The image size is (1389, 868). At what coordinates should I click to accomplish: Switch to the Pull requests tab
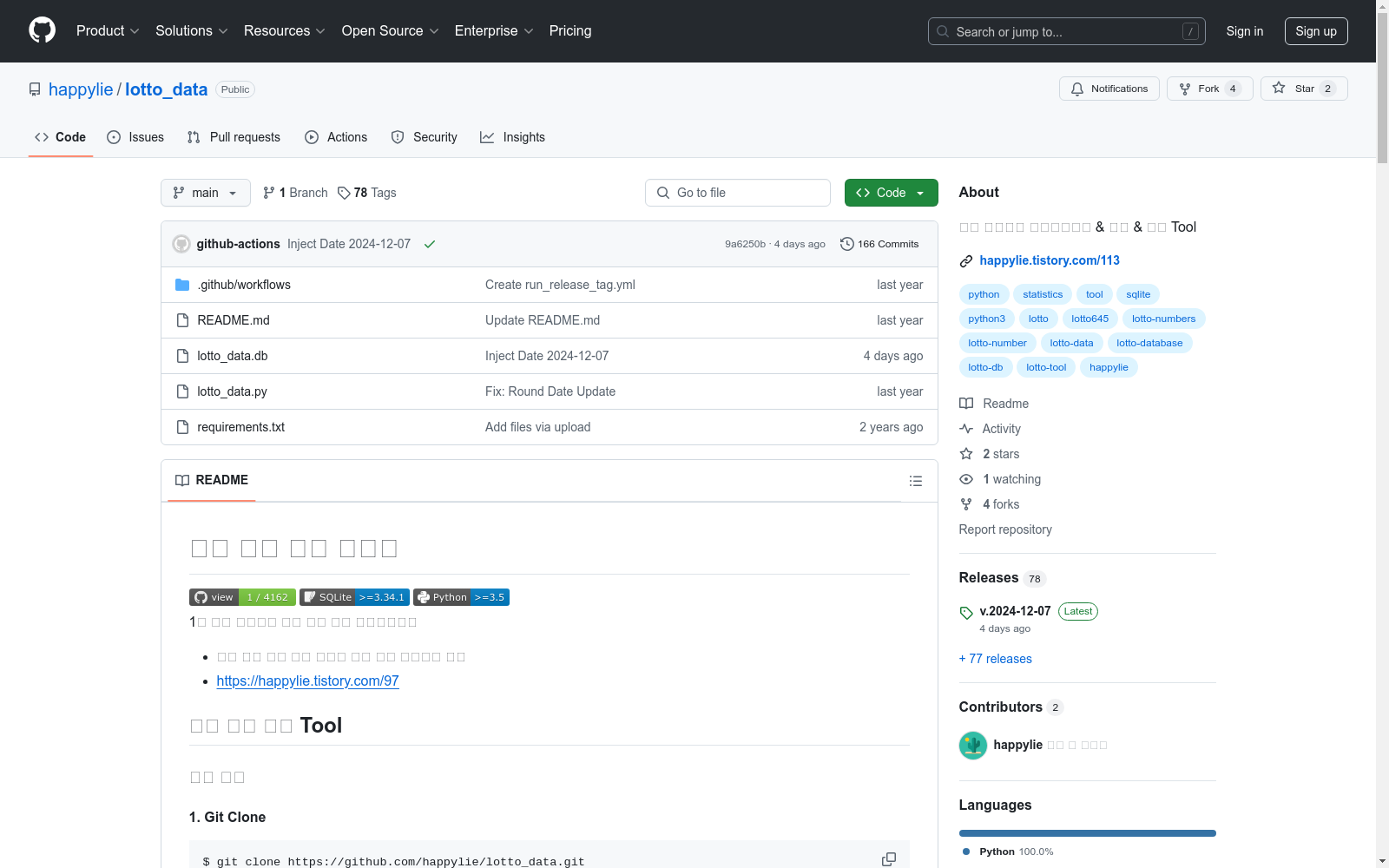234,137
